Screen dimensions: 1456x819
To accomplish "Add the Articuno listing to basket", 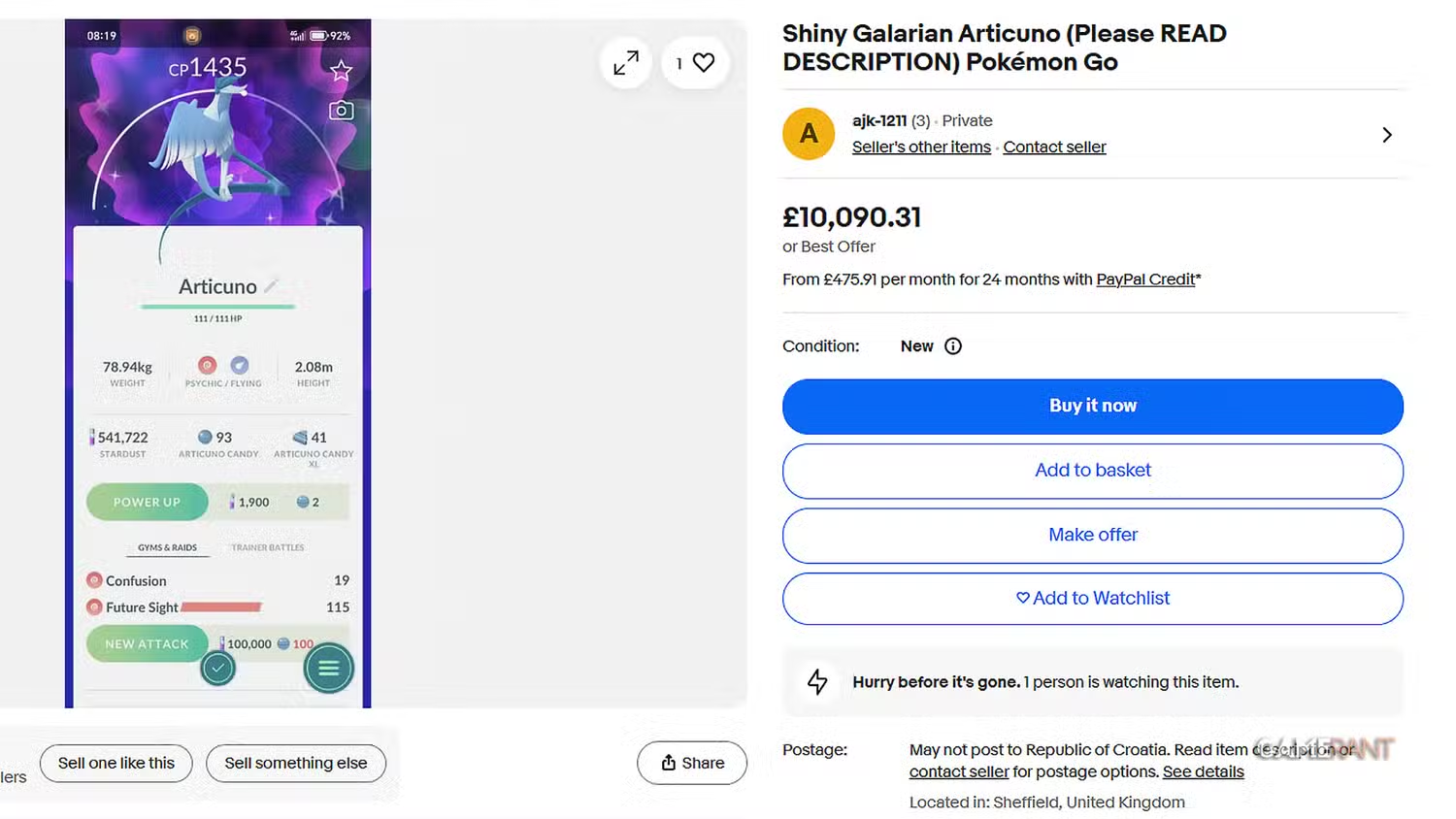I will (1092, 471).
